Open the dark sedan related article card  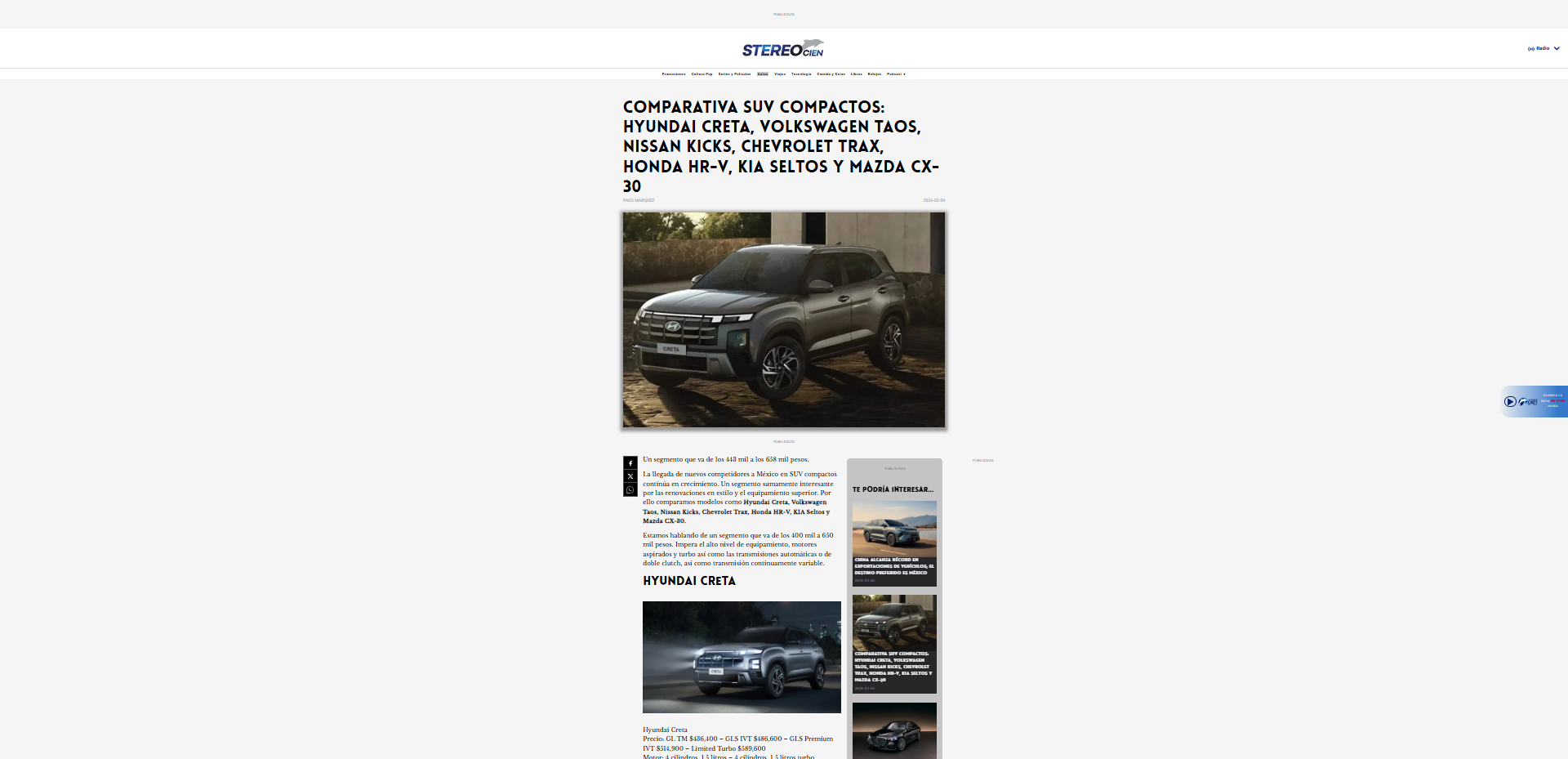click(894, 730)
